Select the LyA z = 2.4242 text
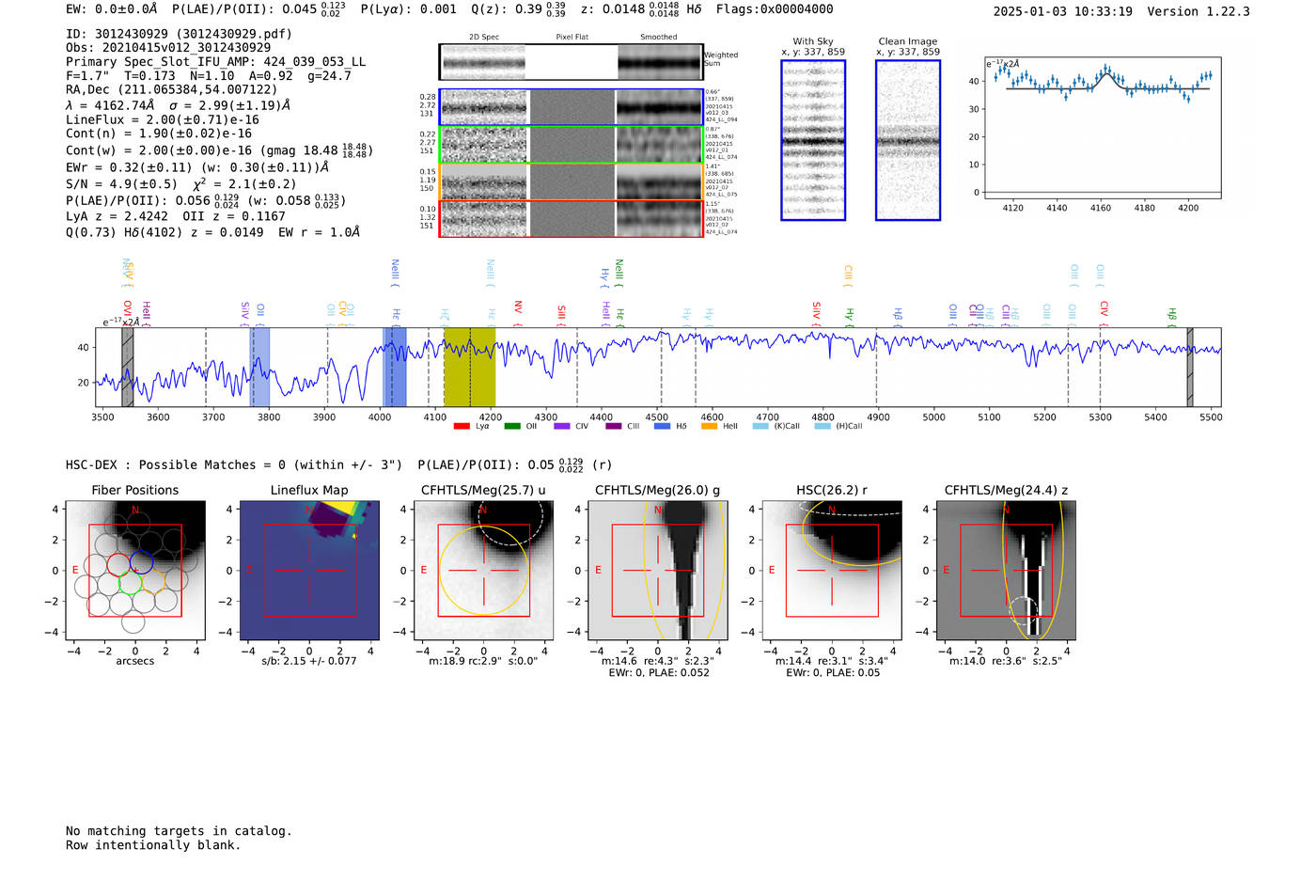Screen dimensions: 1316x896 tap(117, 216)
